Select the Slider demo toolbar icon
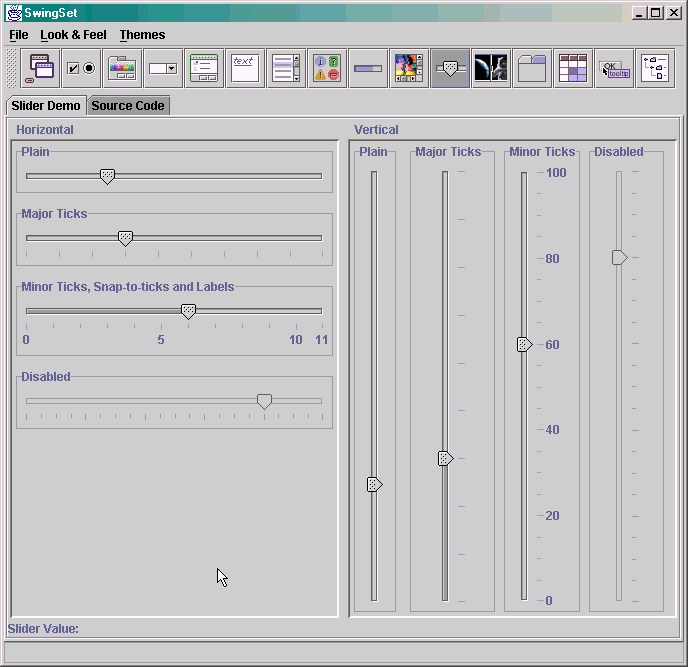688x667 pixels. coord(450,68)
